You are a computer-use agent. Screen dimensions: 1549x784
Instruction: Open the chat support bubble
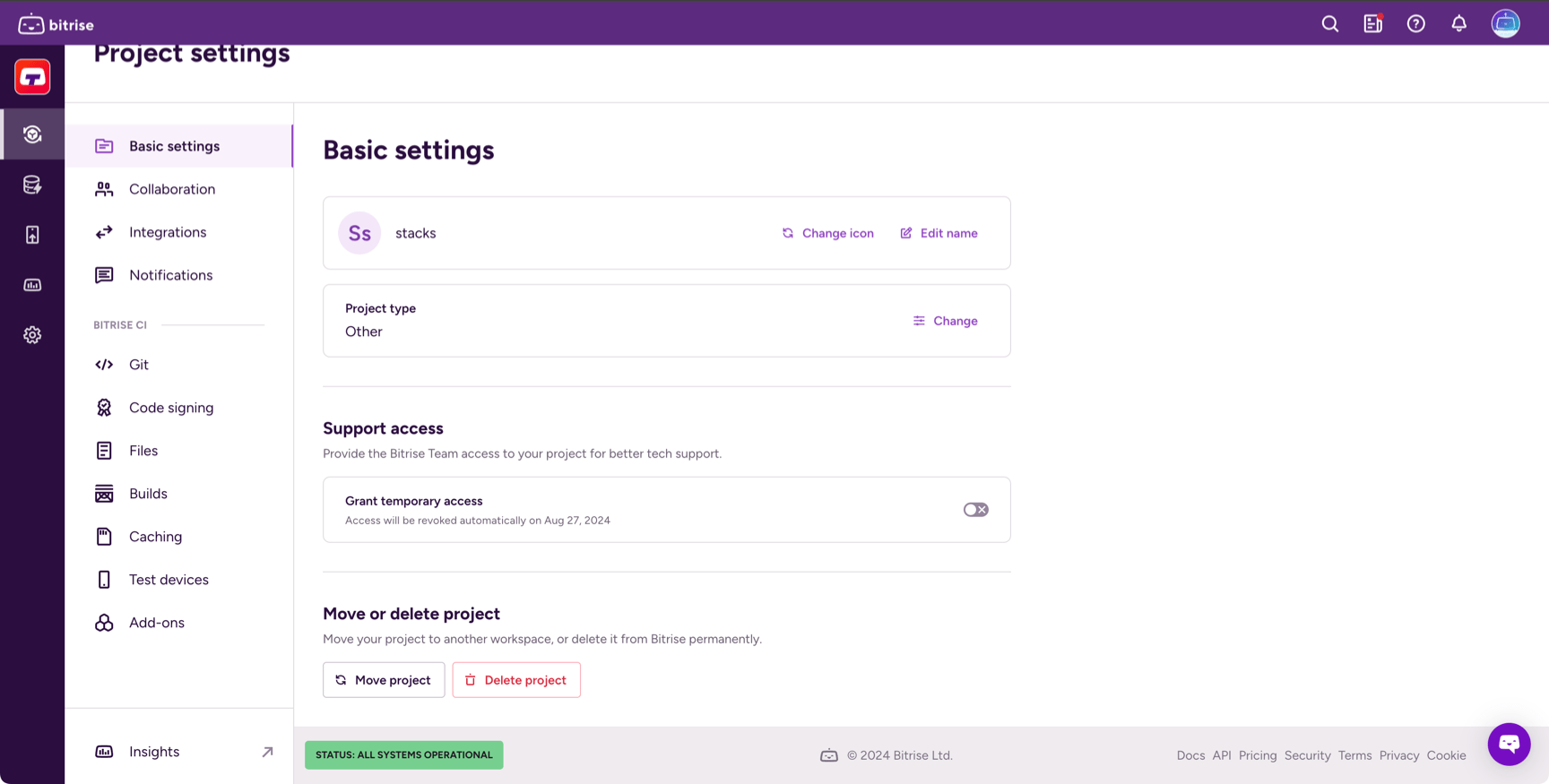coord(1509,744)
